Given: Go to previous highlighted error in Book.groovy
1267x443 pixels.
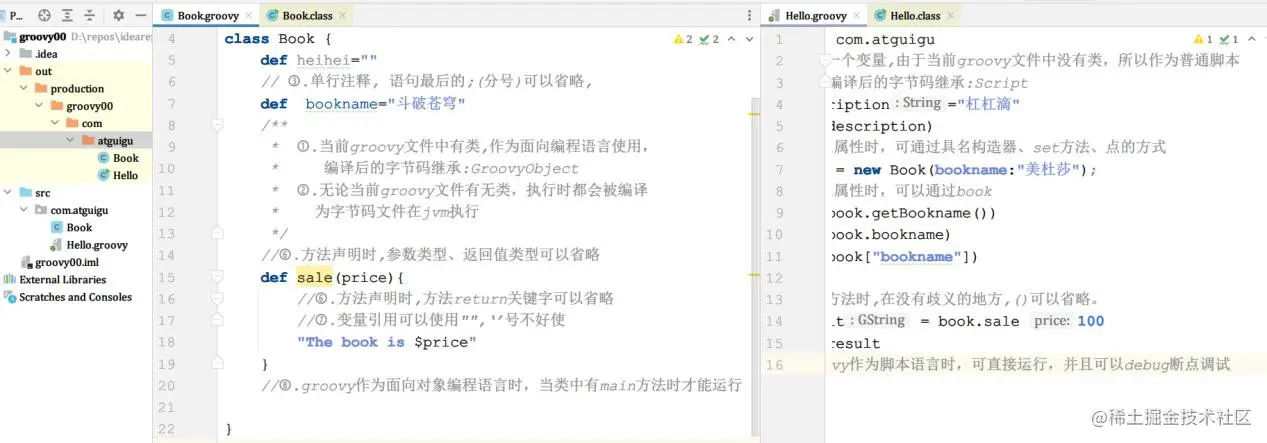Looking at the screenshot, I should [x=731, y=39].
